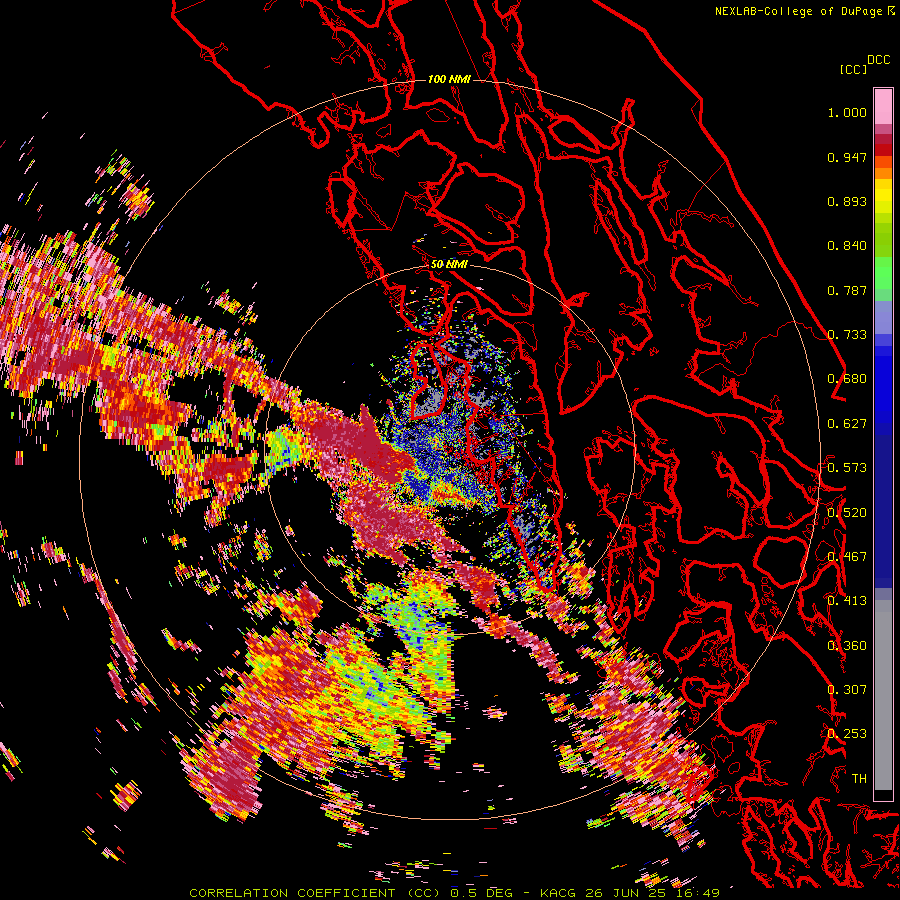Click the 0.627 scale value
The width and height of the screenshot is (900, 900).
click(x=847, y=424)
